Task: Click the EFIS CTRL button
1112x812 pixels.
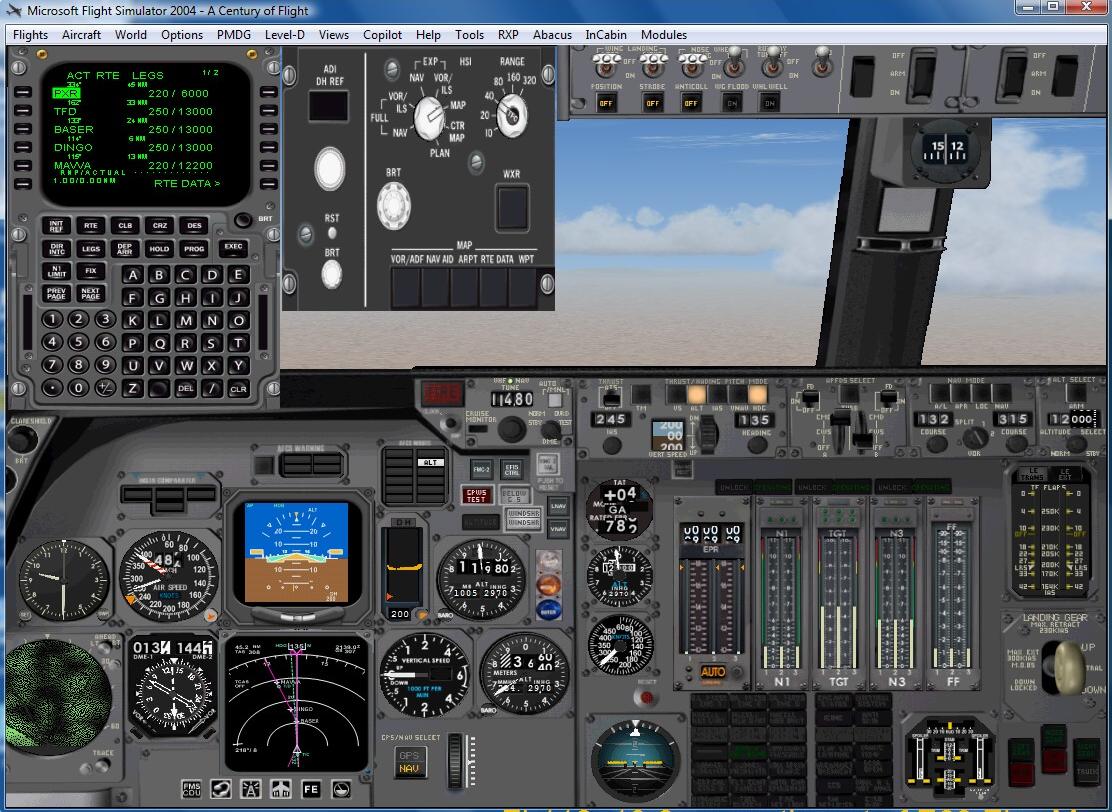Action: click(511, 469)
